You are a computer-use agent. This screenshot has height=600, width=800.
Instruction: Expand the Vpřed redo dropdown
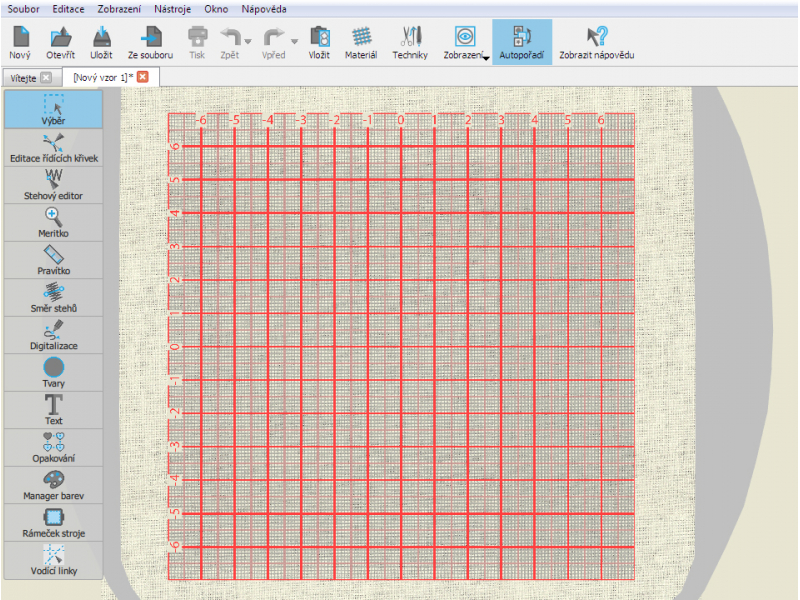(293, 42)
